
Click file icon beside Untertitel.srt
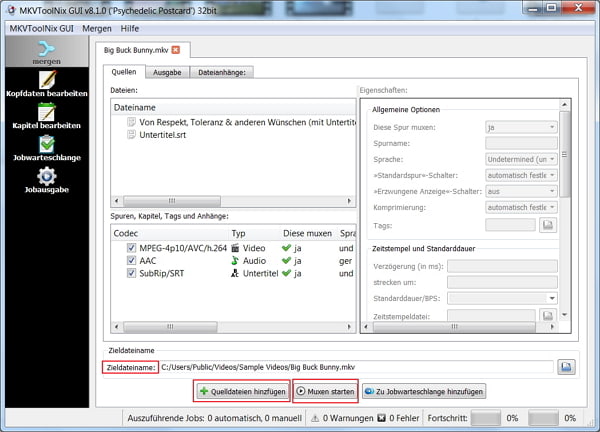click(x=131, y=135)
